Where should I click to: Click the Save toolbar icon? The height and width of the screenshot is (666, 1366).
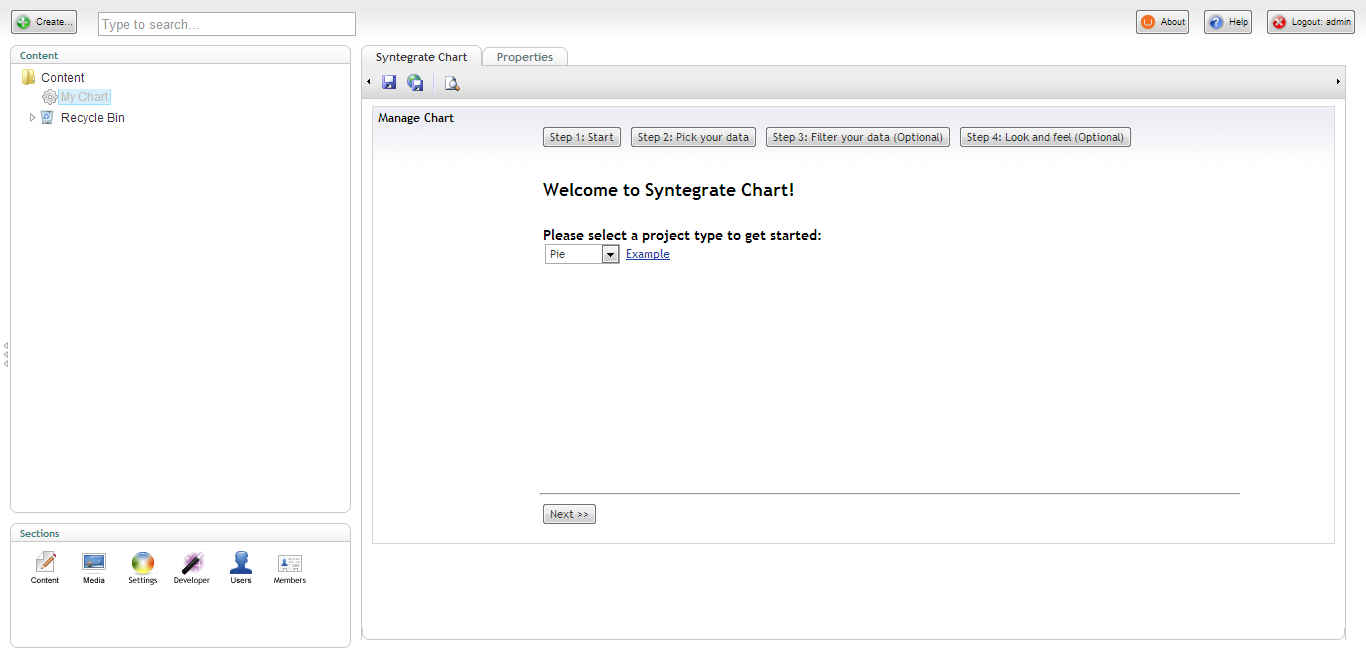tap(389, 83)
